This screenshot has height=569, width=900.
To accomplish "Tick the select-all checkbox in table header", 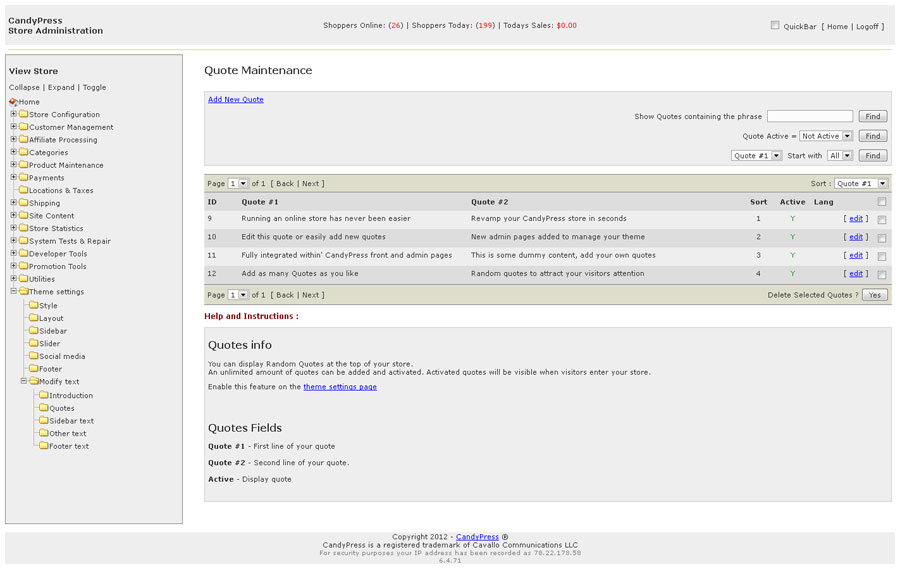I will (882, 202).
